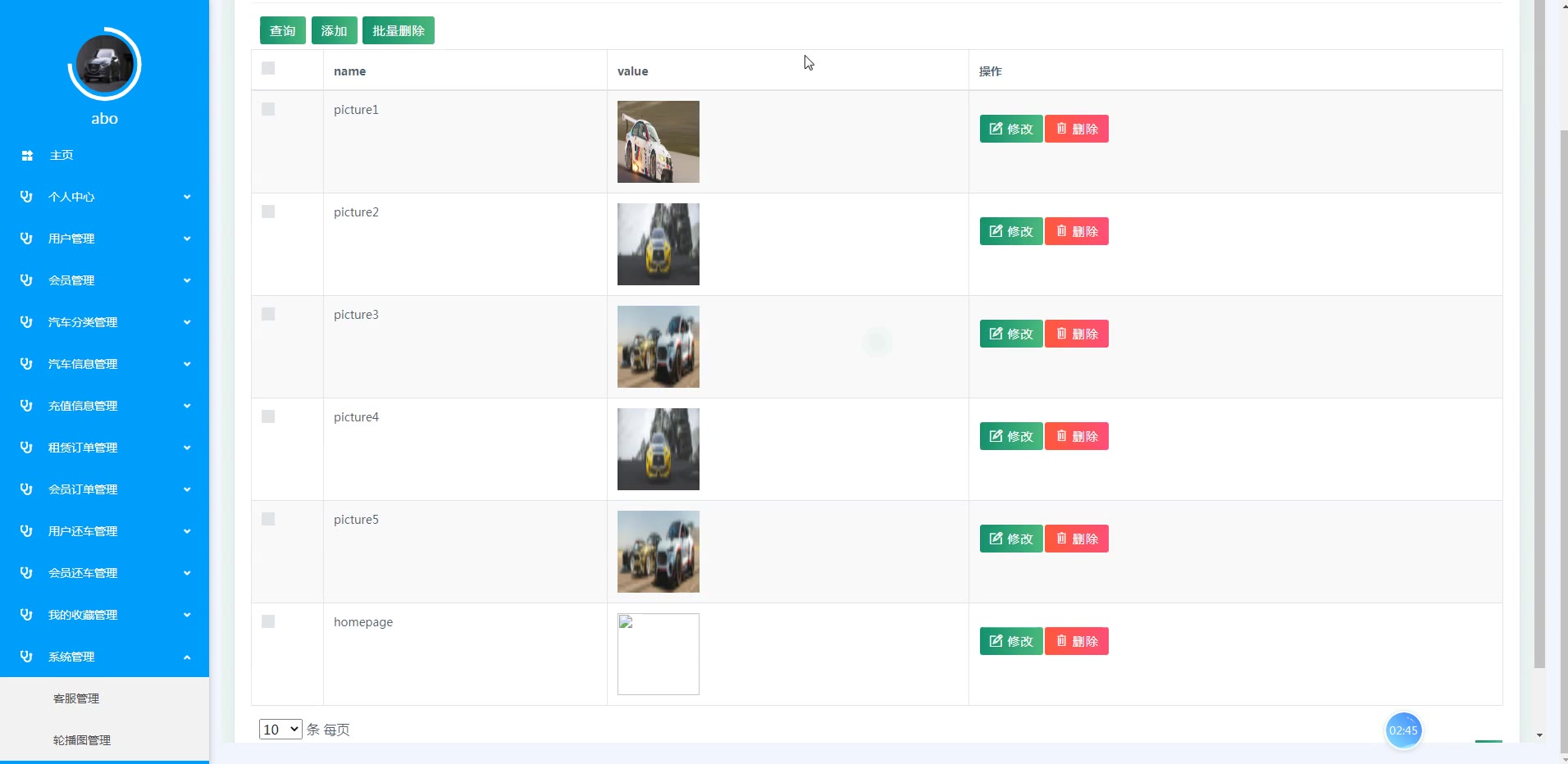Open broken homepage image thumbnail
The height and width of the screenshot is (764, 1568).
(x=659, y=654)
